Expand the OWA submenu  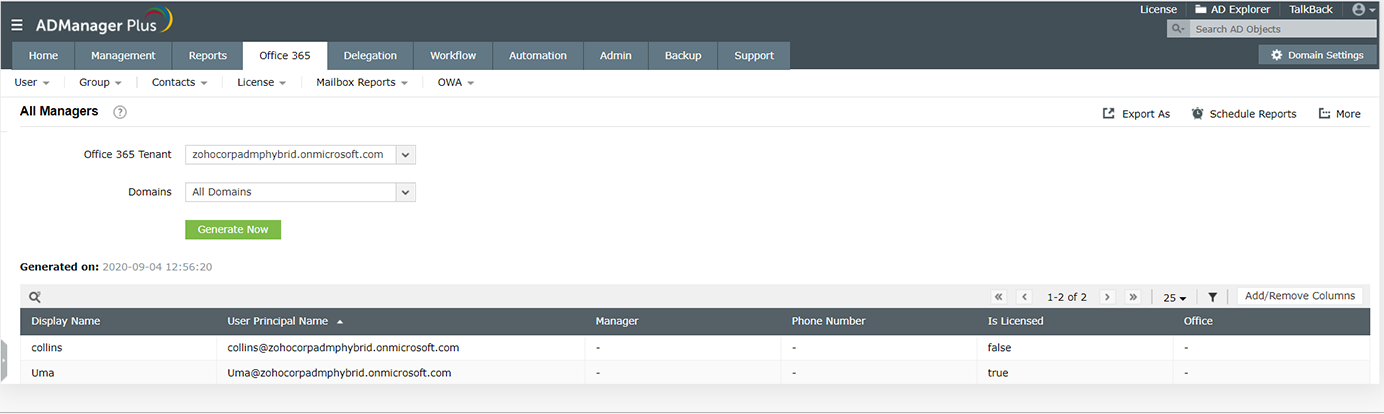(456, 82)
